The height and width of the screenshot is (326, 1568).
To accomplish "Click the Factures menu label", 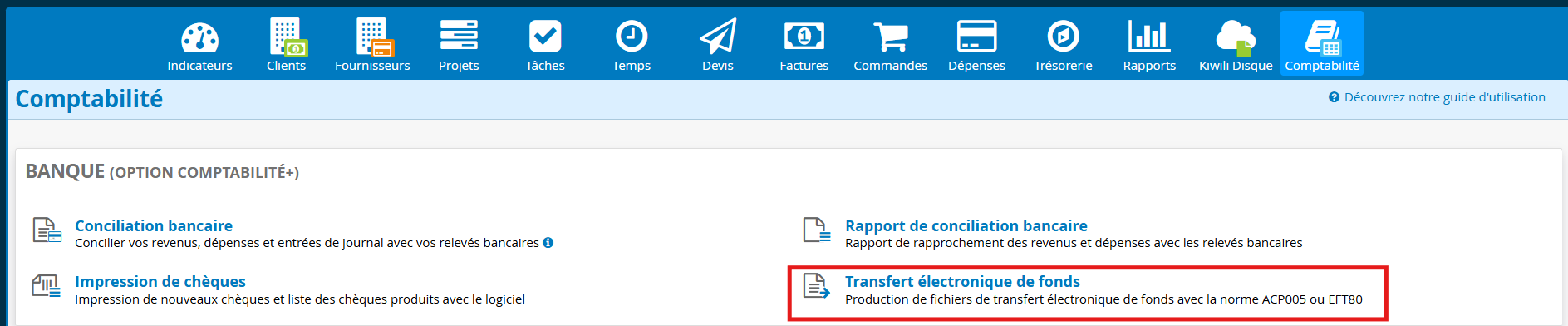I will [x=804, y=66].
